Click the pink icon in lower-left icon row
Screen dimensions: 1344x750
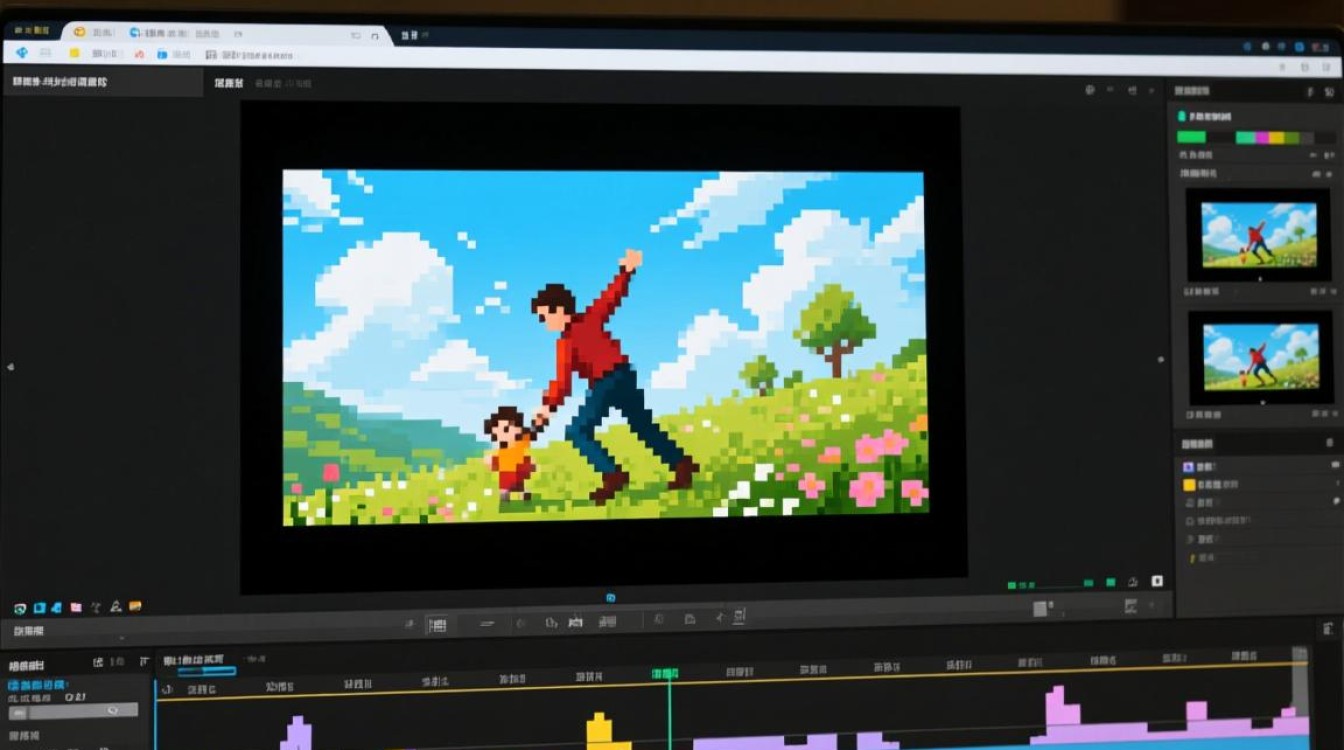[x=76, y=607]
